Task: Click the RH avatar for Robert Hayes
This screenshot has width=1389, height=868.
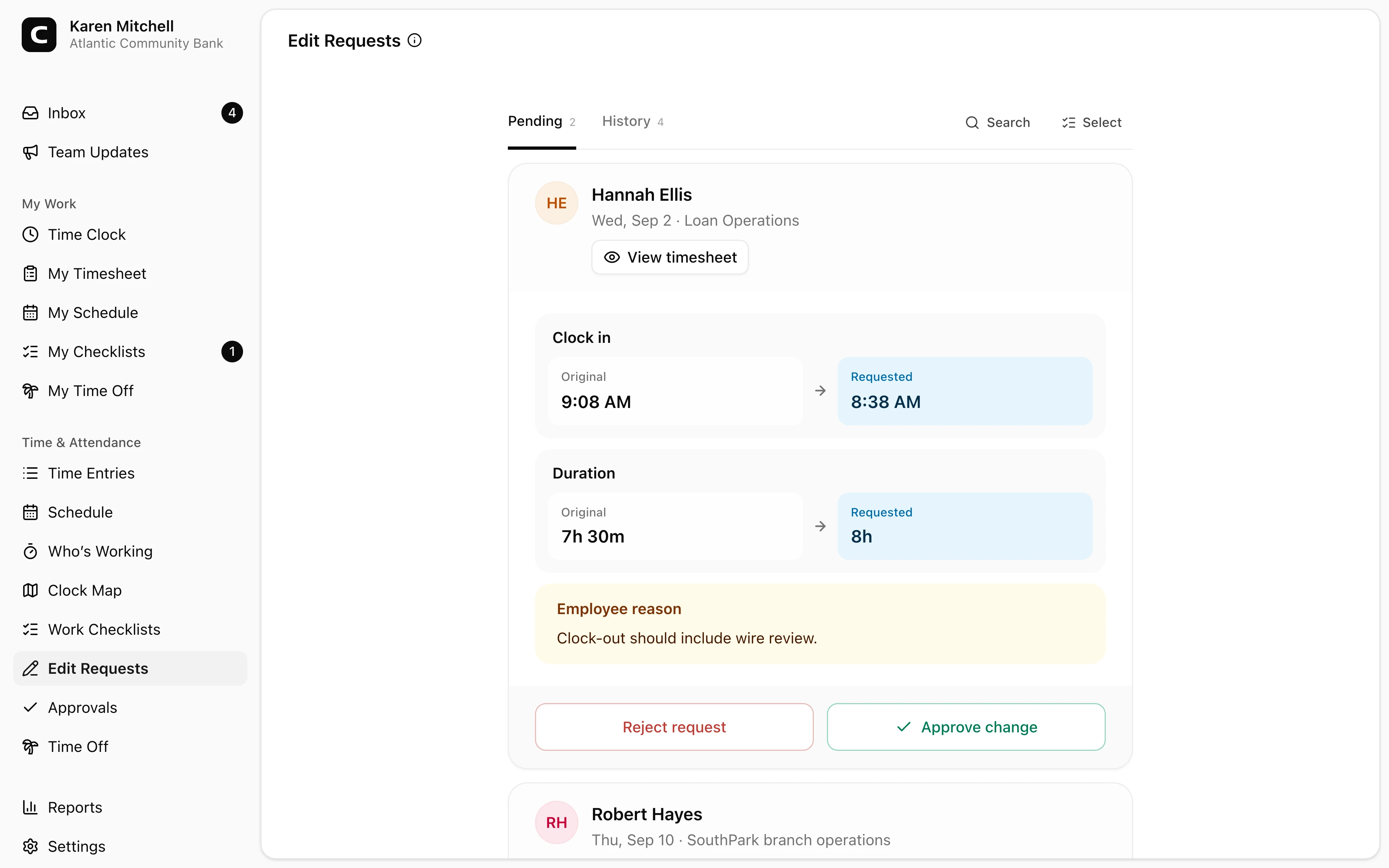Action: click(556, 823)
